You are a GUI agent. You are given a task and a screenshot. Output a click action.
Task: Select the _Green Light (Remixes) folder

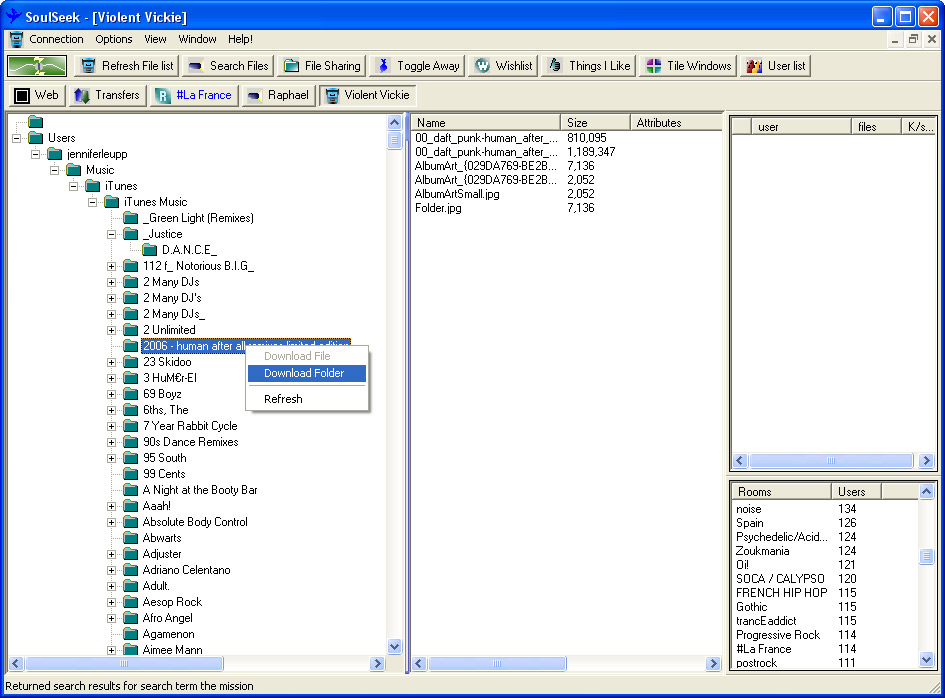(x=198, y=218)
